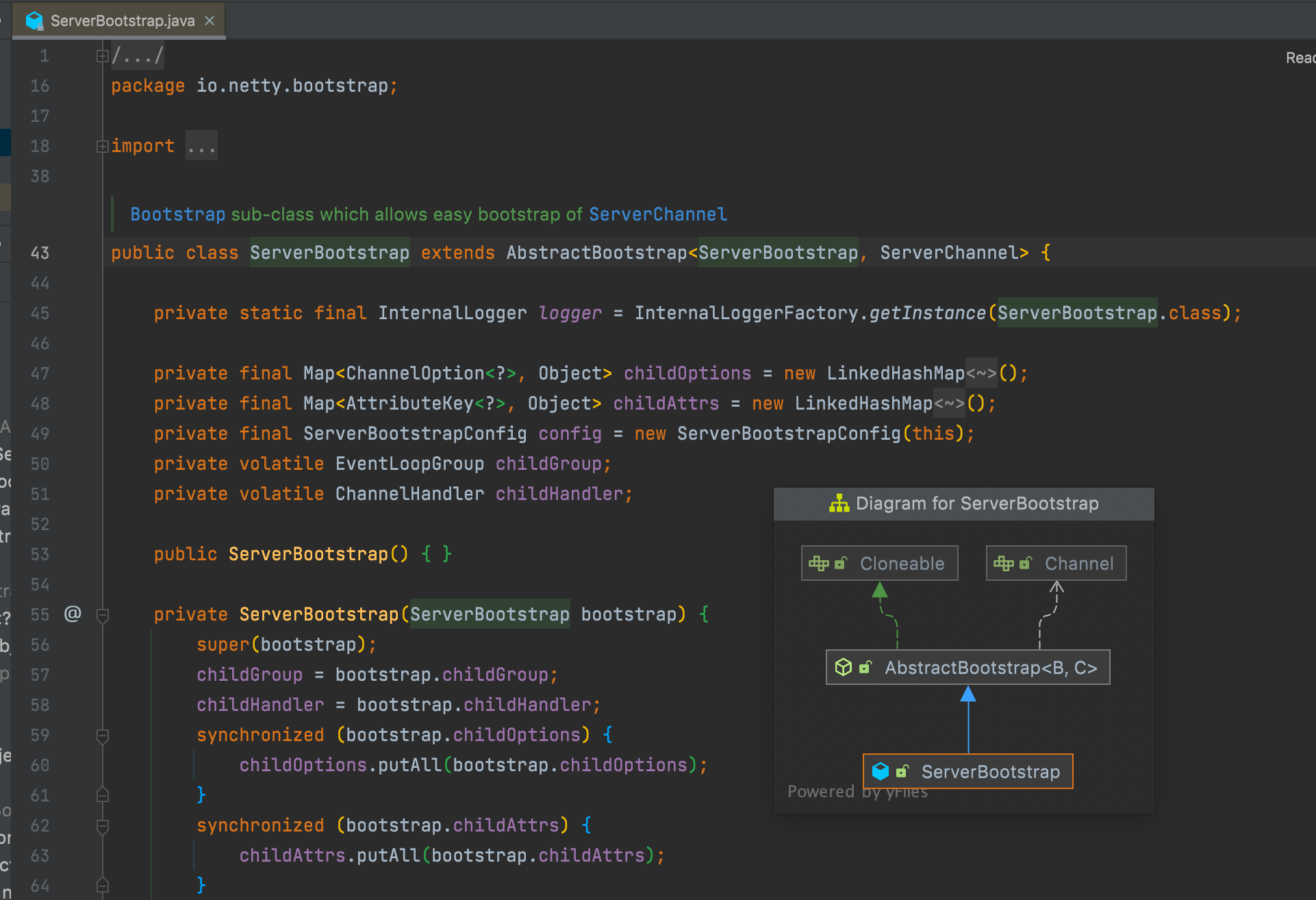Click the class name ServerBootstrap on line 43
Screen dimensions: 1316x900
coord(329,253)
